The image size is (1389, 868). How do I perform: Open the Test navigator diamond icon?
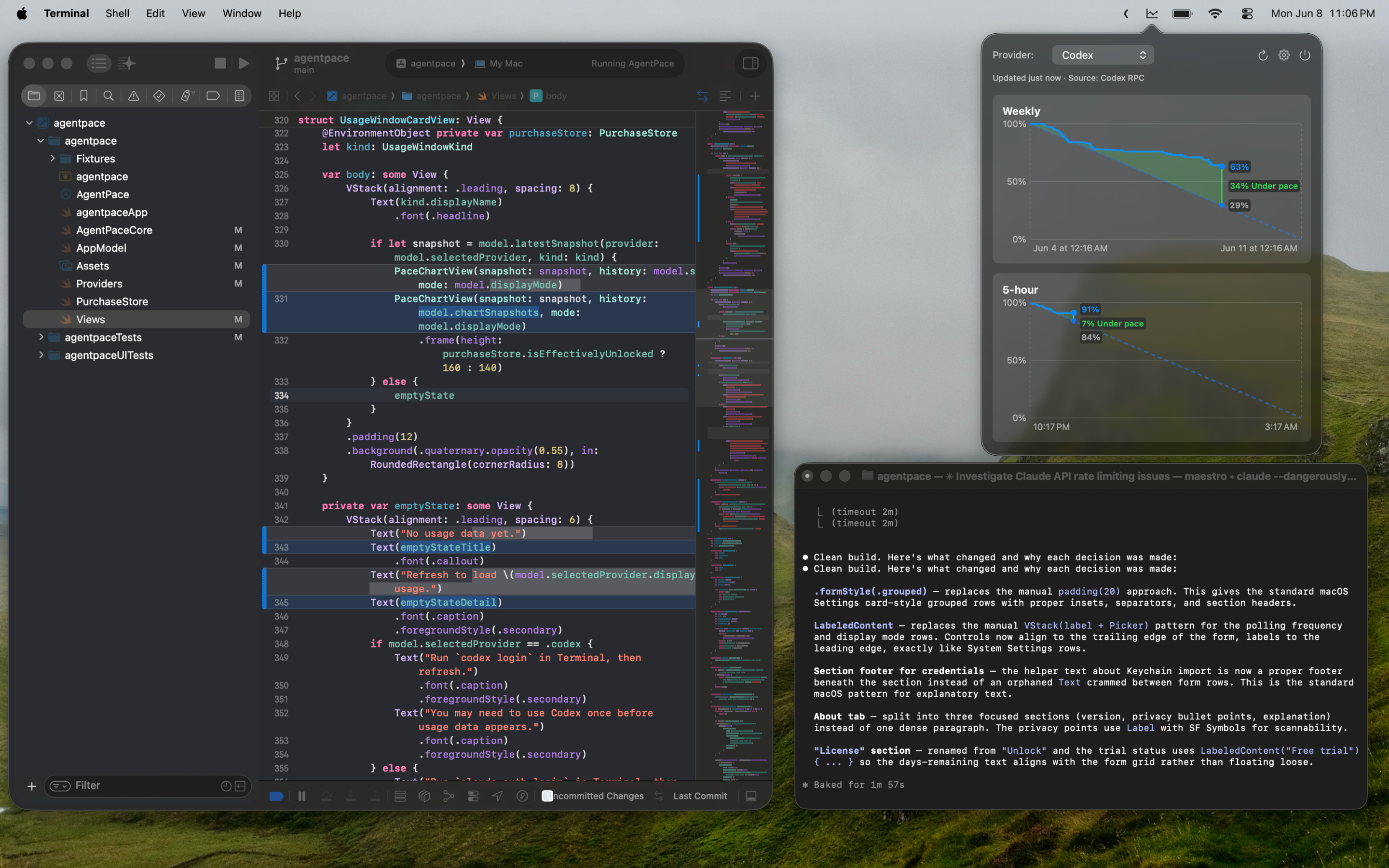[x=159, y=96]
